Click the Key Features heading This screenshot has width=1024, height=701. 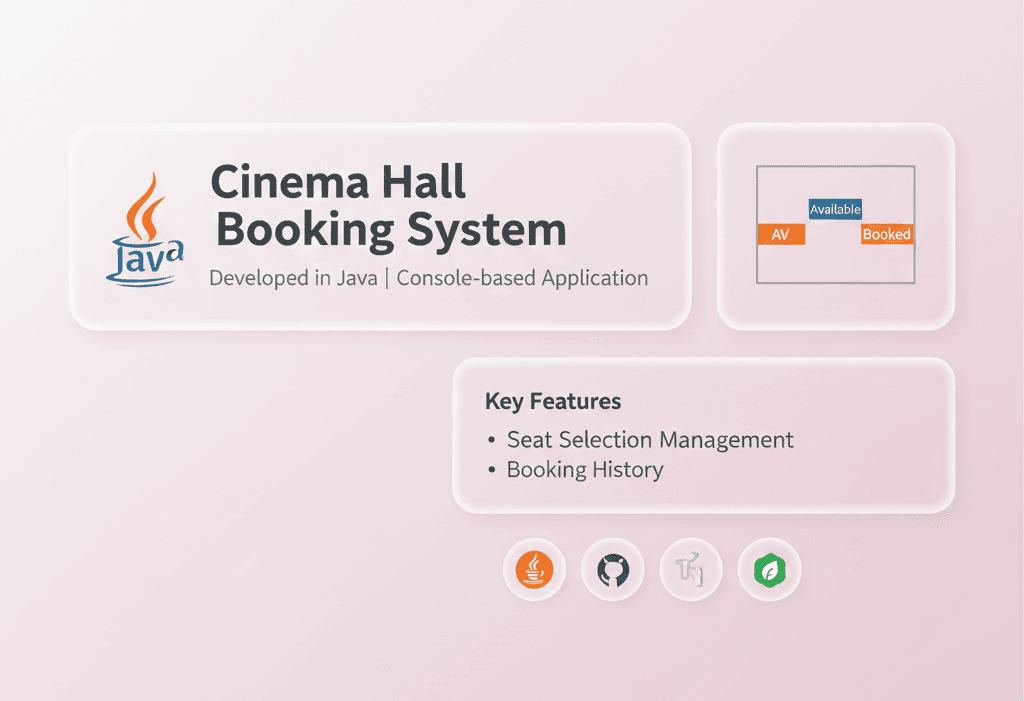pyautogui.click(x=552, y=401)
